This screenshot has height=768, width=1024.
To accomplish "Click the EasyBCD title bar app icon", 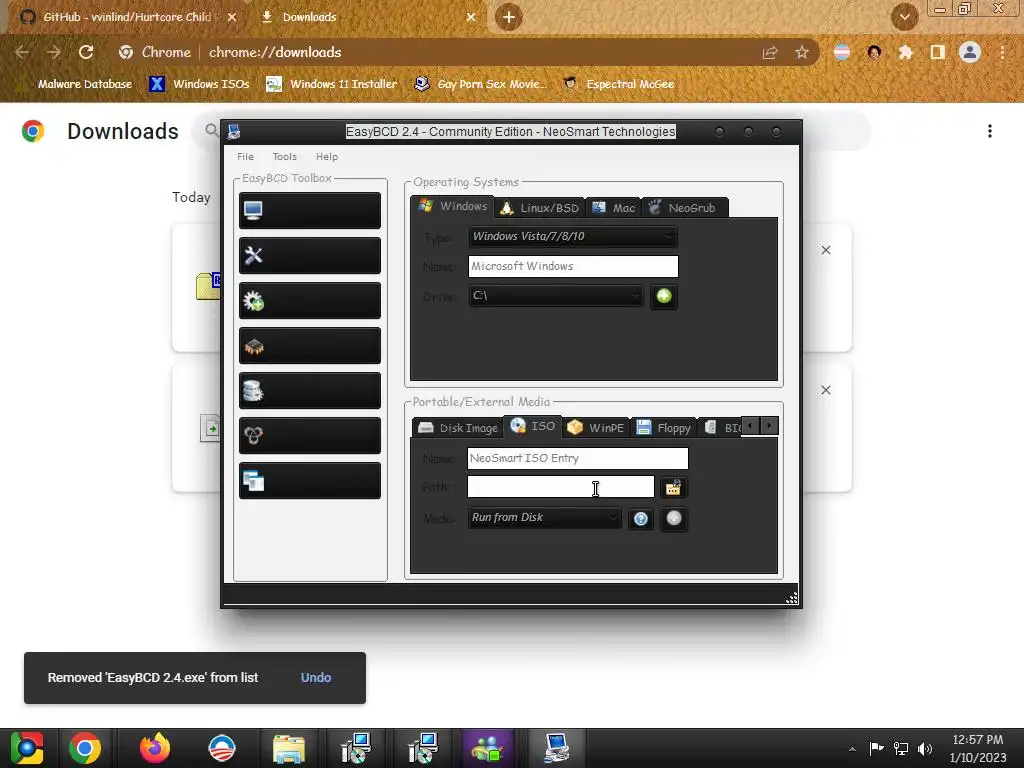I will pos(234,131).
